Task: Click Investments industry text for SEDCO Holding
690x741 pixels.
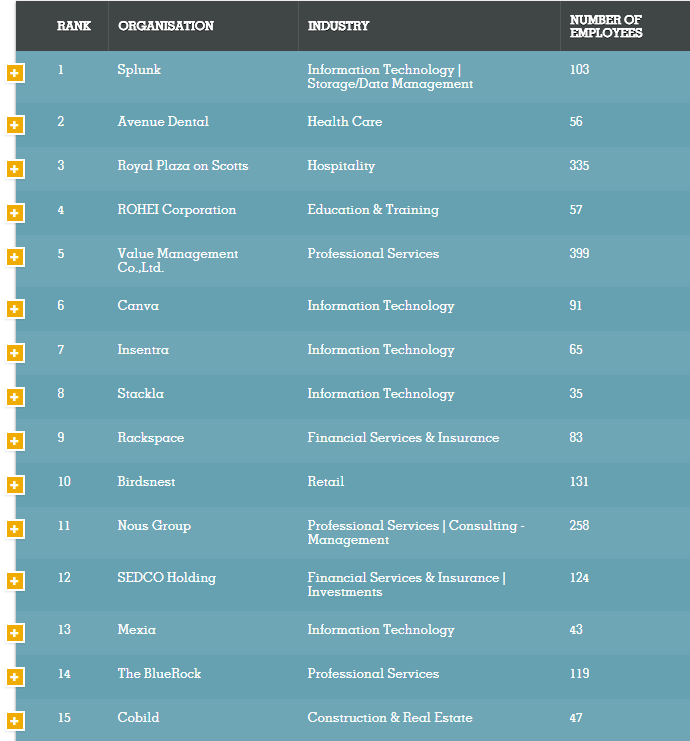Action: [345, 592]
